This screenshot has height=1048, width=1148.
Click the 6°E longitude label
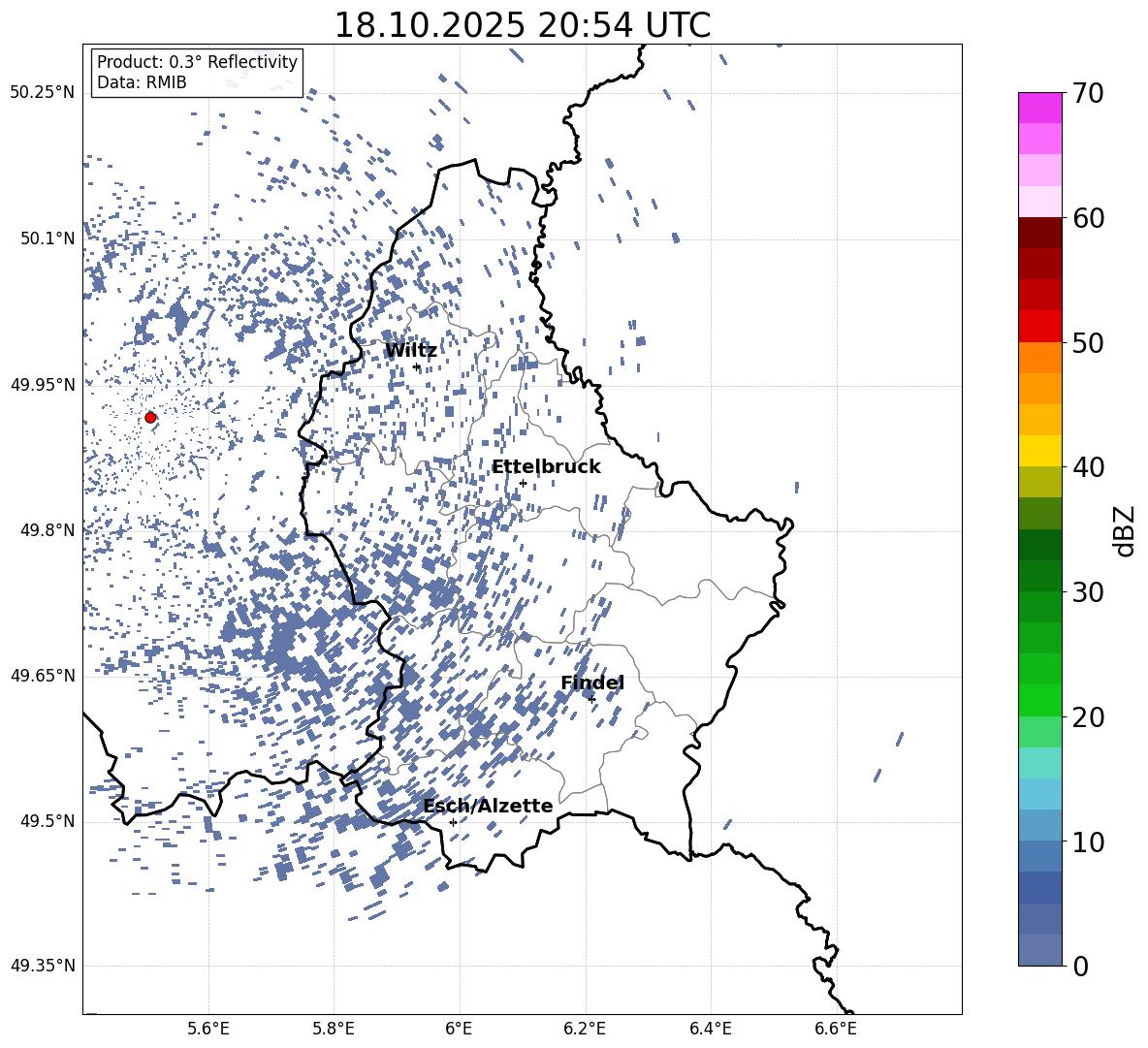pos(459,1029)
